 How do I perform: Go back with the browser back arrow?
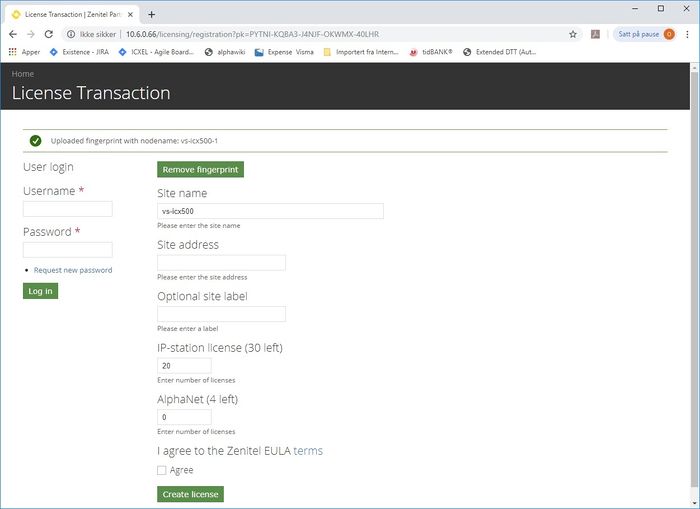pos(13,34)
